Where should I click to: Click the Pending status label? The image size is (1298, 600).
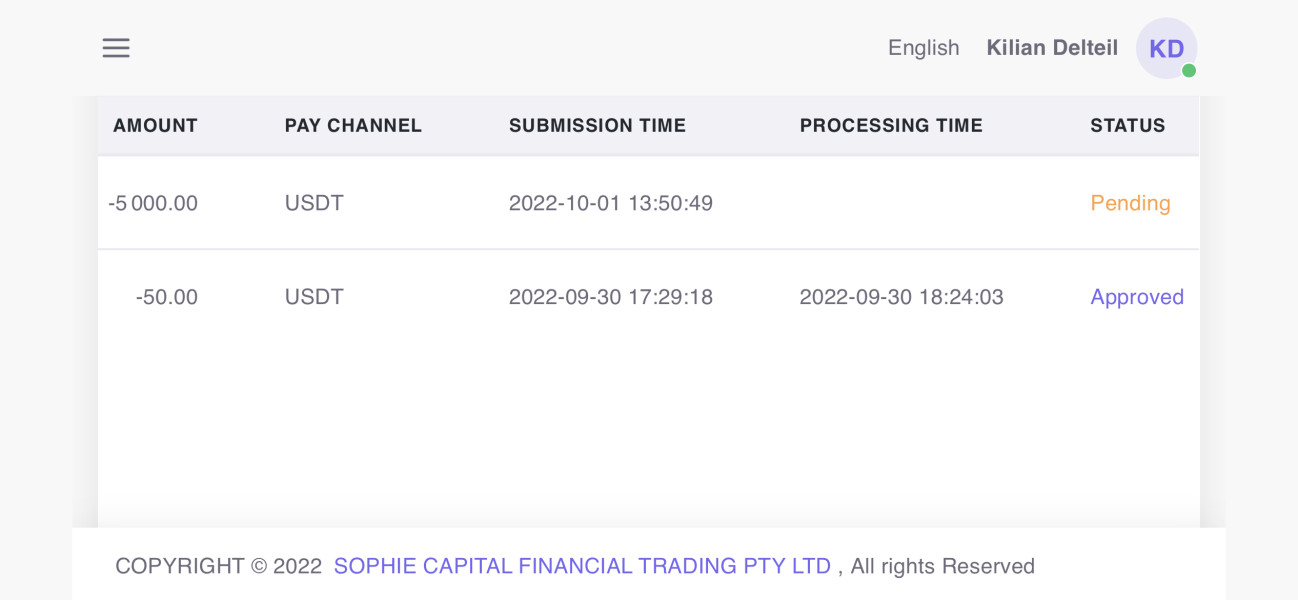pos(1130,203)
